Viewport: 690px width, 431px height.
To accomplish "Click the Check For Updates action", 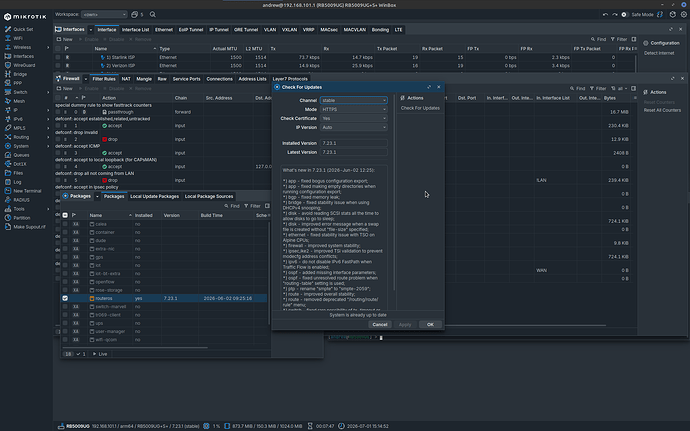I will [x=420, y=108].
